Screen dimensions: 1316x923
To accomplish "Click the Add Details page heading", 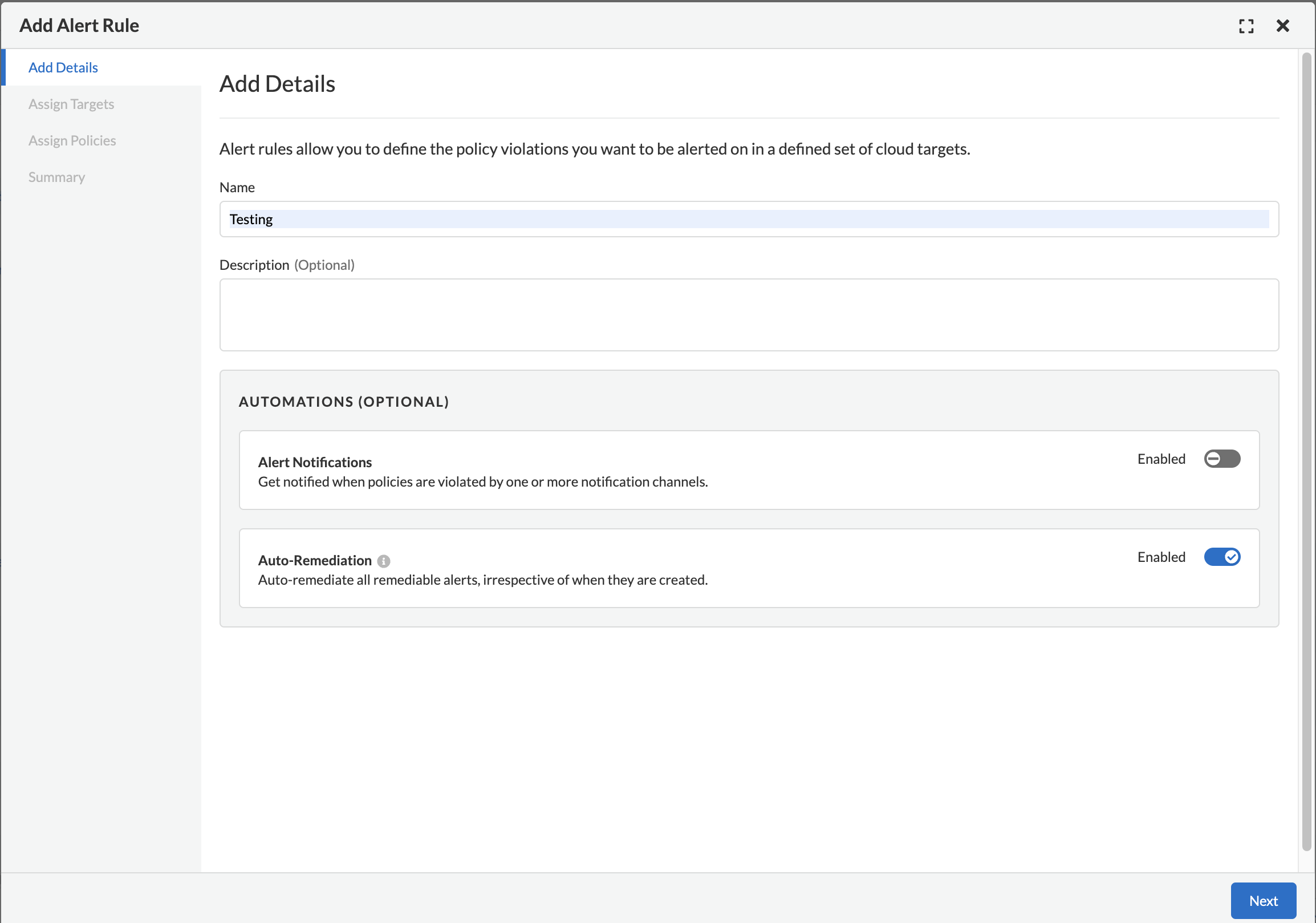I will [278, 84].
